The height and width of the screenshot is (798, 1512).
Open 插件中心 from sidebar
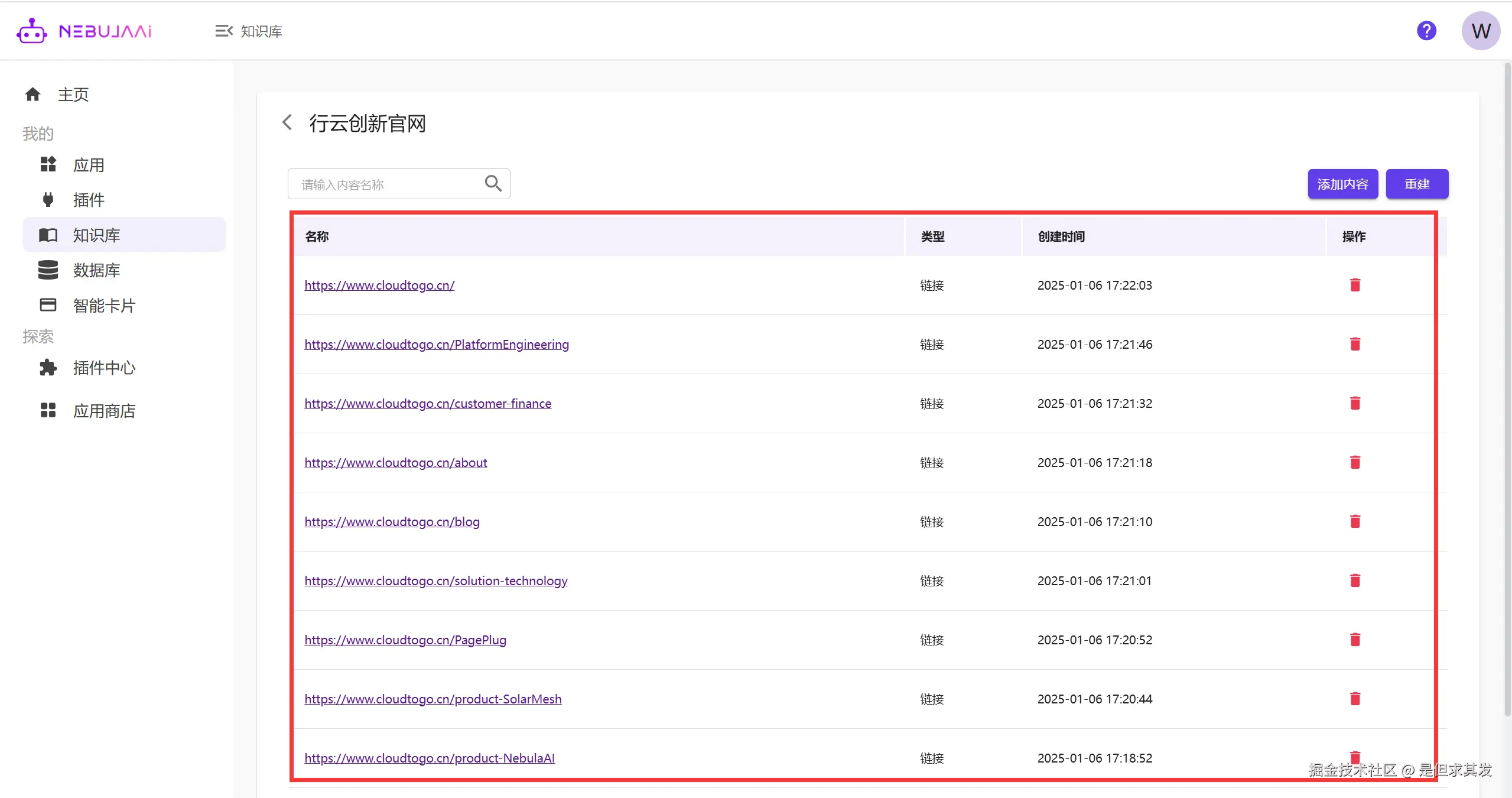(x=104, y=368)
